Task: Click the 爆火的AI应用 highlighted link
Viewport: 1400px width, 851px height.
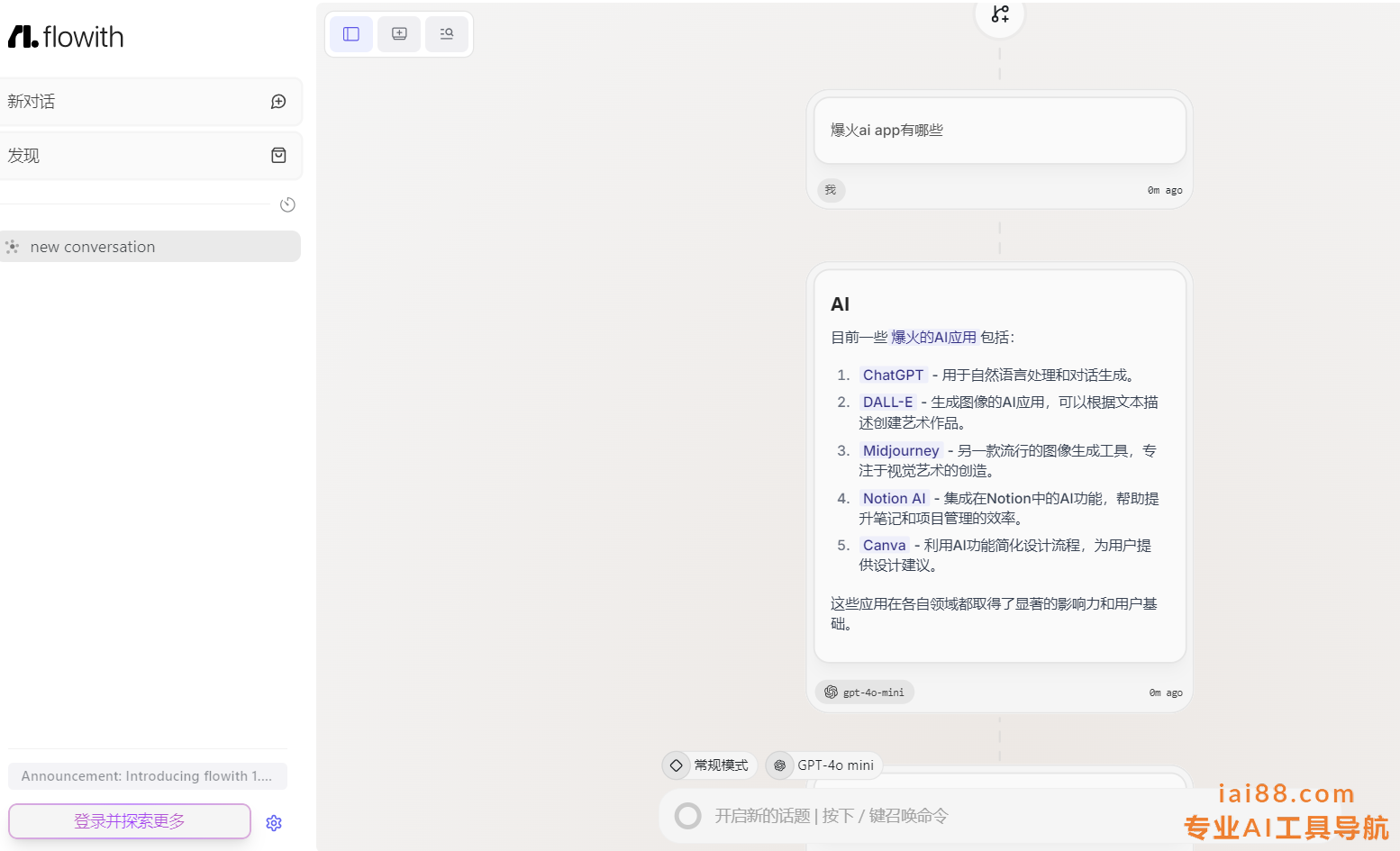Action: (x=933, y=338)
